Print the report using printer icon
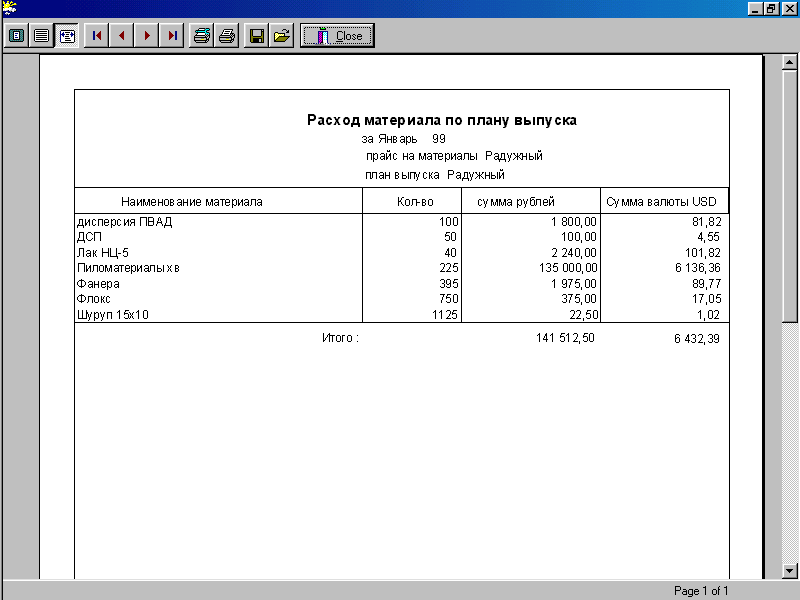This screenshot has height=600, width=800. [227, 36]
